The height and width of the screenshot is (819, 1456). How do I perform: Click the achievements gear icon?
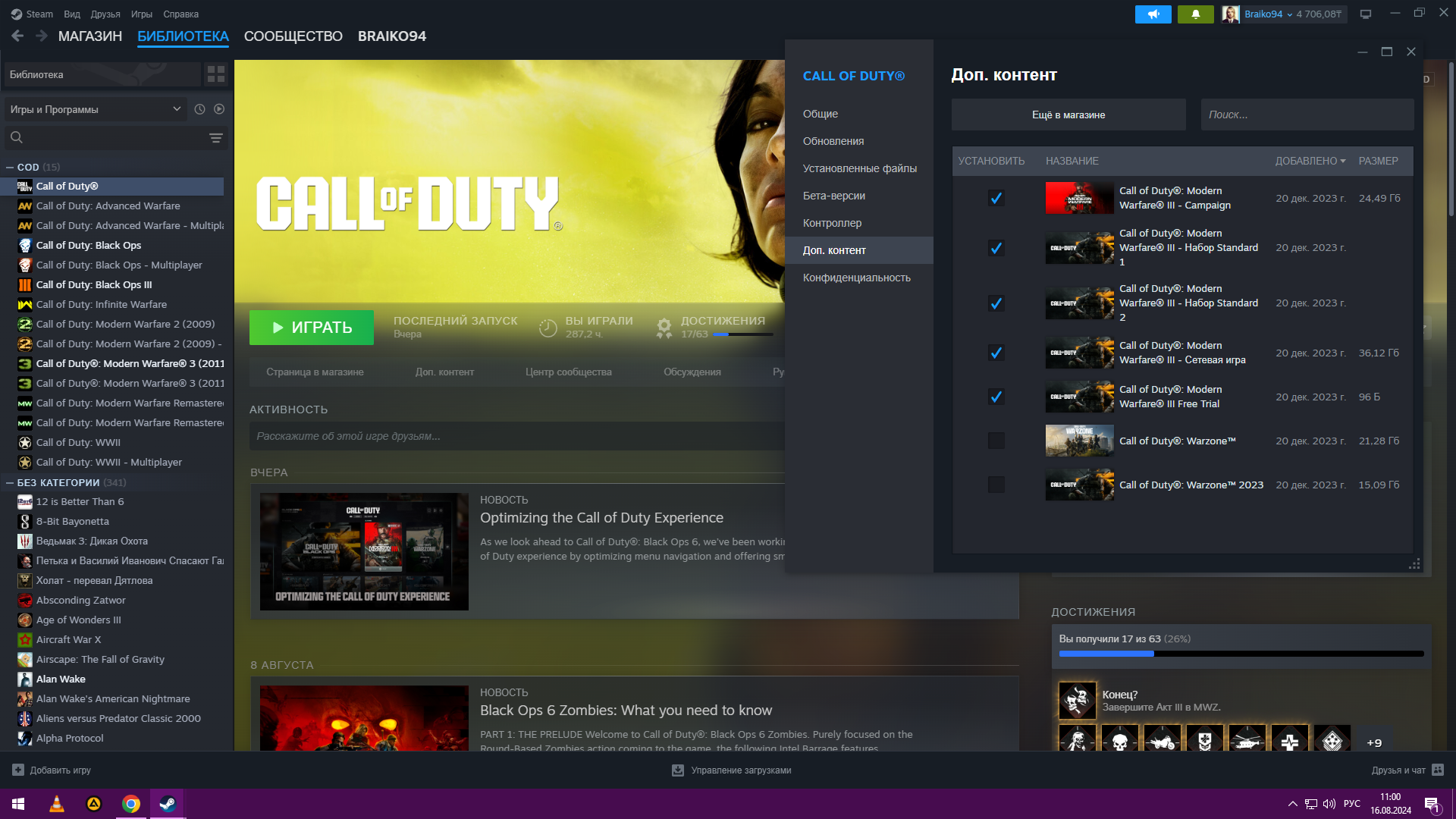[x=664, y=328]
